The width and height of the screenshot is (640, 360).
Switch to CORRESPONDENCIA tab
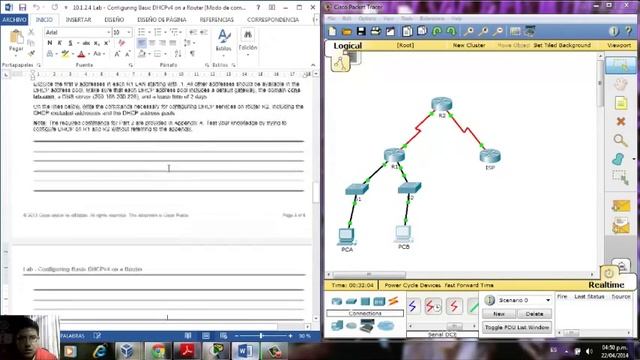point(273,20)
